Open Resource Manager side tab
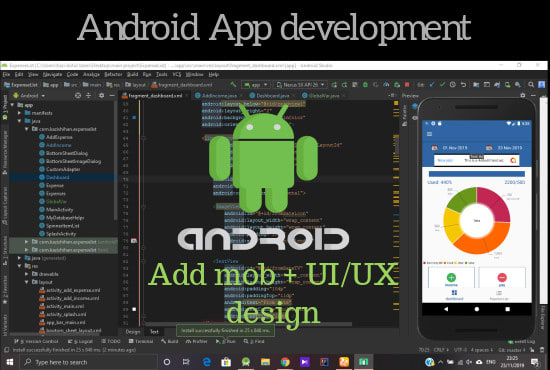The image size is (550, 370). pos(5,152)
